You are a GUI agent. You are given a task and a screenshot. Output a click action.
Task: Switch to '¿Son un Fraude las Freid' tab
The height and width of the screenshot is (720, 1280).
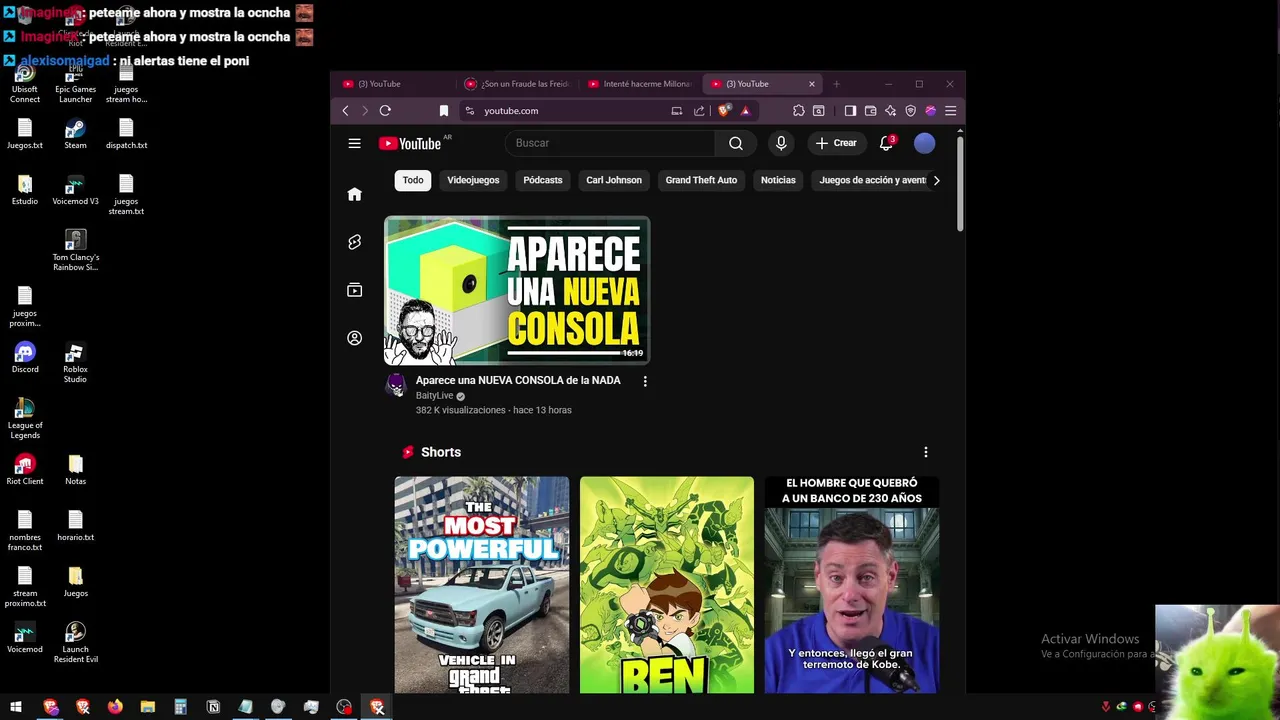(x=518, y=84)
